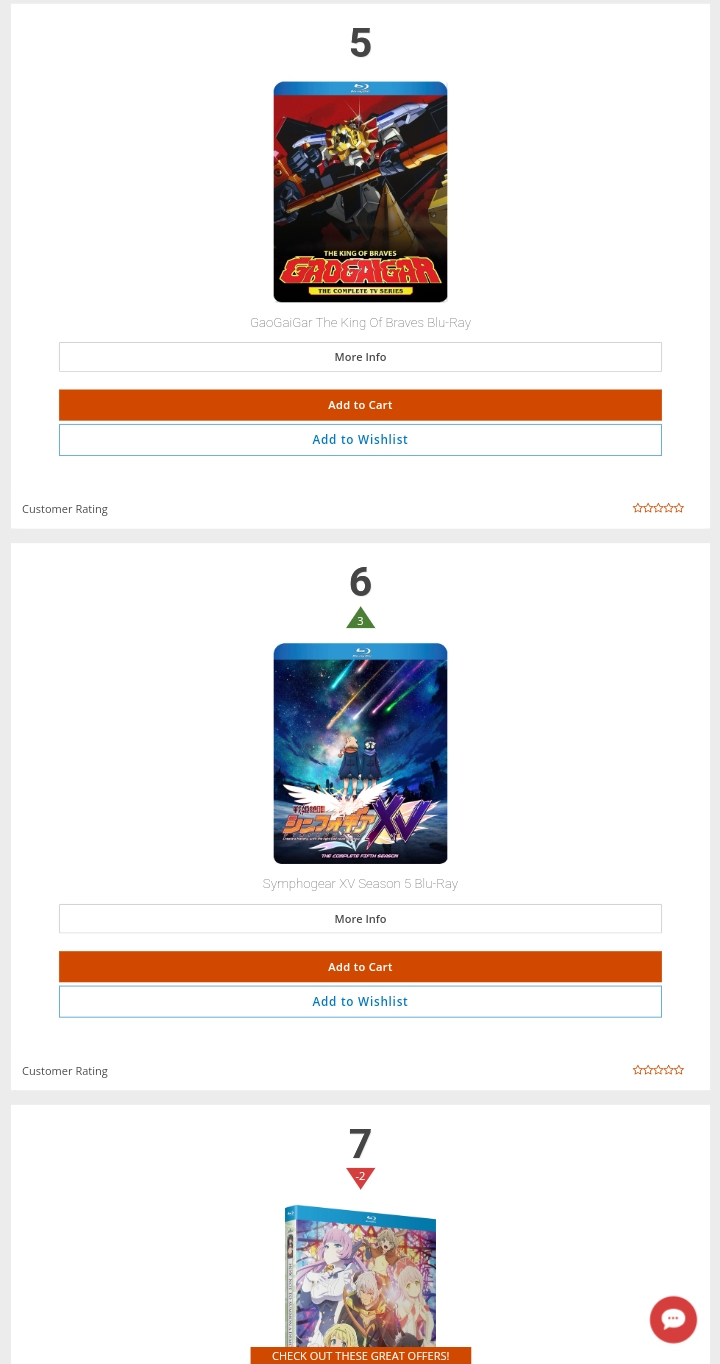Open Symphogear XV Blu-ray cover image

click(360, 753)
